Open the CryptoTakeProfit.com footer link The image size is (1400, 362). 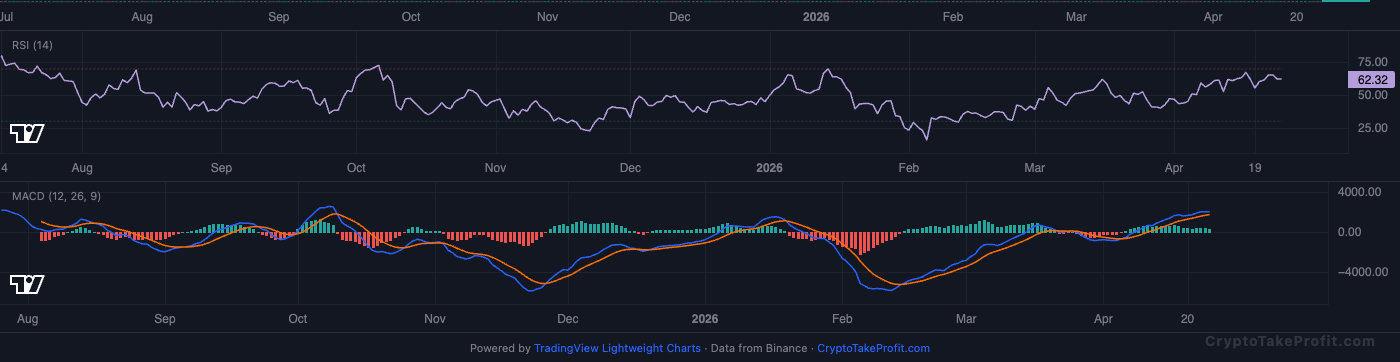[x=873, y=348]
